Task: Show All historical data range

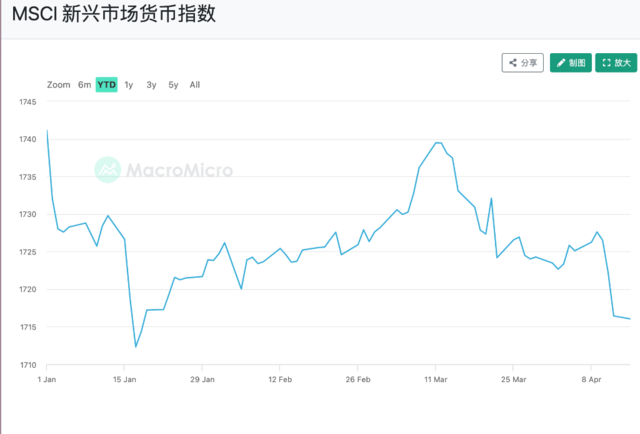Action: [x=195, y=85]
